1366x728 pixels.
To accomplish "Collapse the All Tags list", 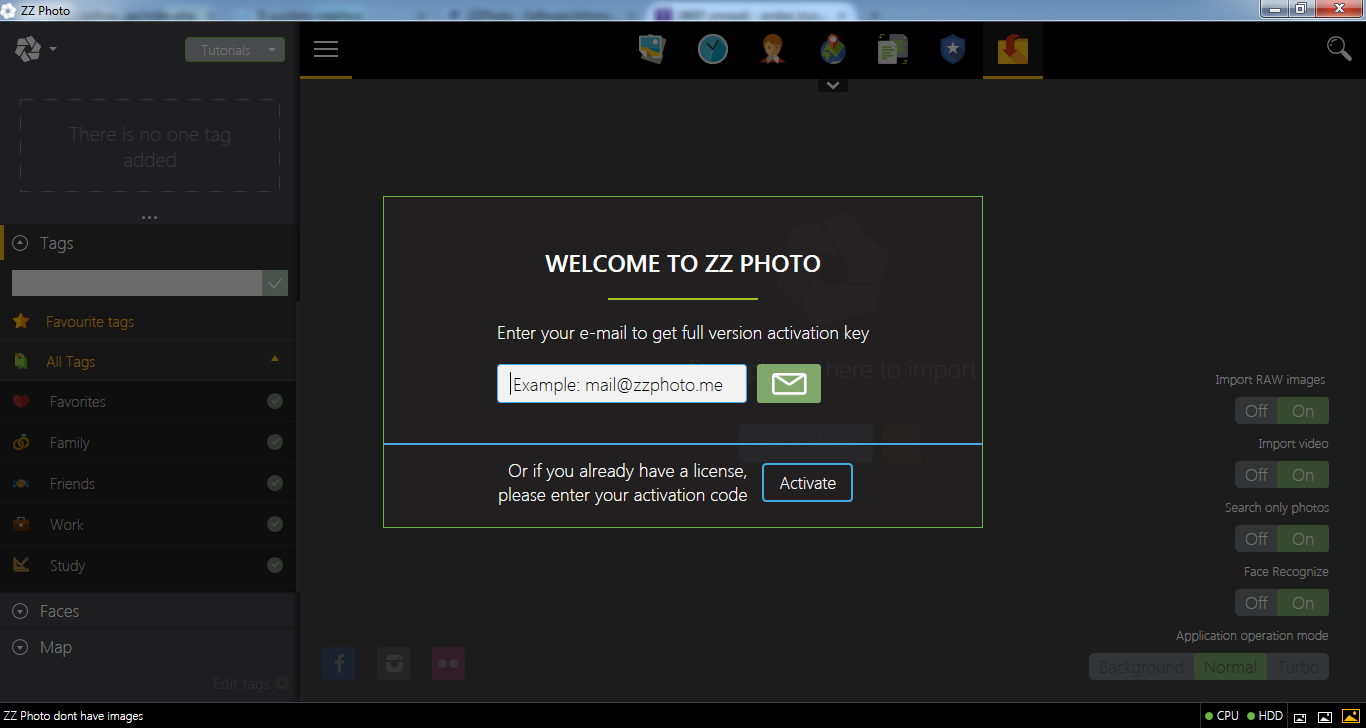I will pyautogui.click(x=276, y=358).
